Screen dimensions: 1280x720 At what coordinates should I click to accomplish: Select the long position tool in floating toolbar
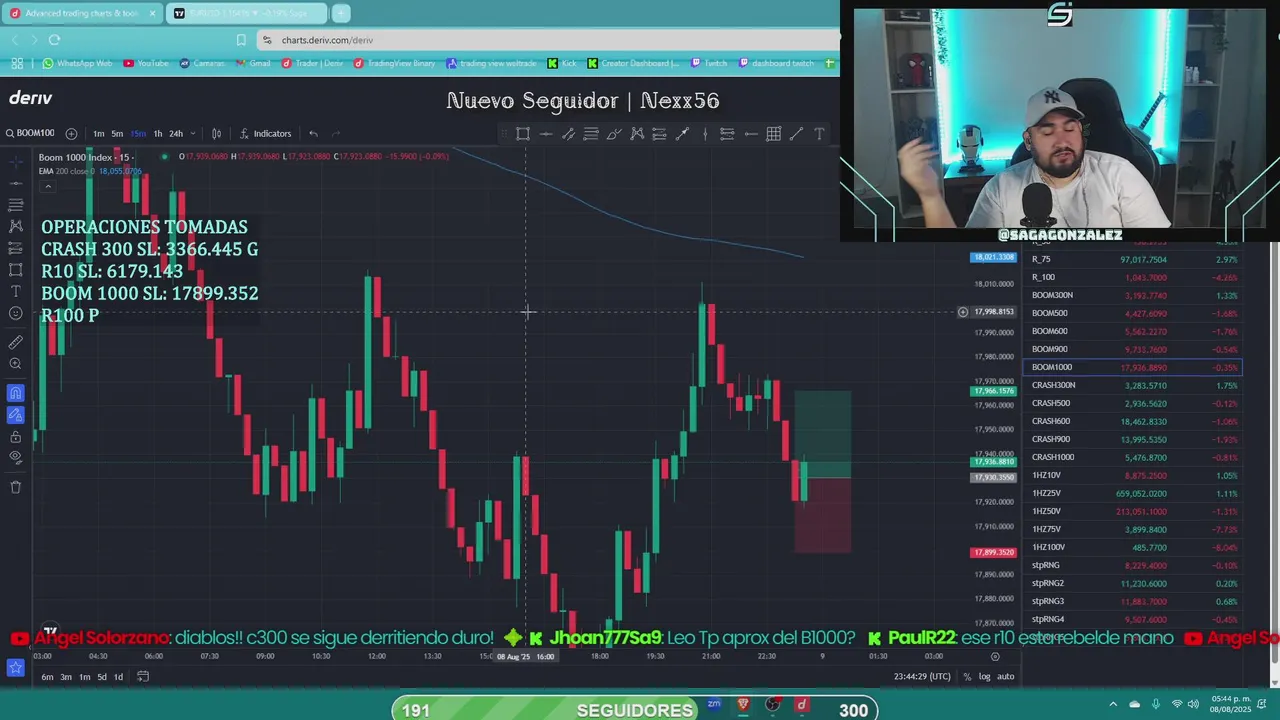coord(659,134)
